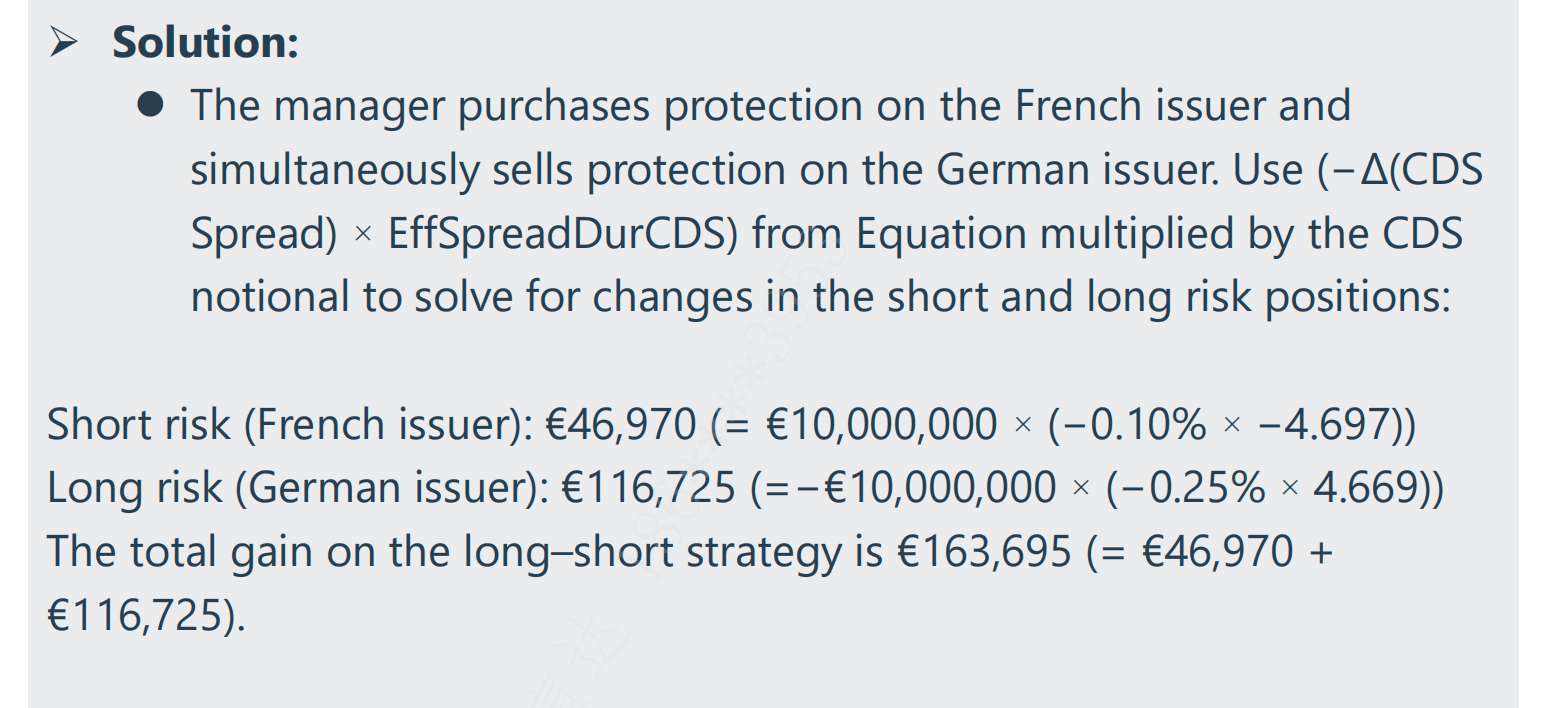Select the "Solution:" heading
Image resolution: width=1546 pixels, height=708 pixels.
tap(205, 43)
